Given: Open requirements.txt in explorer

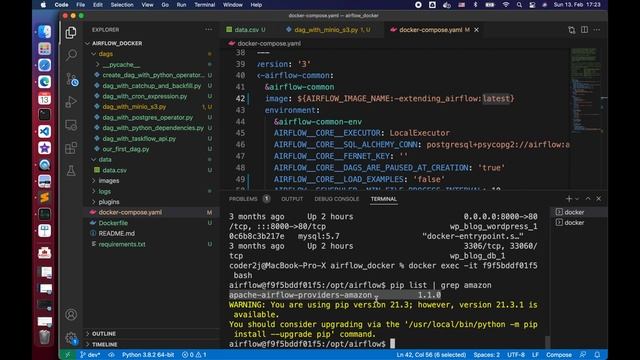Looking at the screenshot, I should point(122,244).
